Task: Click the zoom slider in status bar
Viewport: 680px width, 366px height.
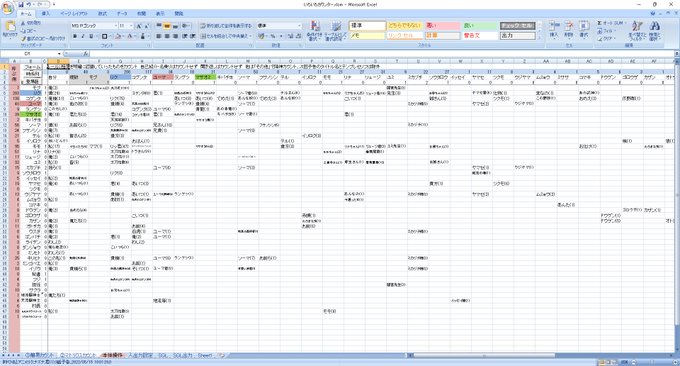Action: [x=653, y=362]
